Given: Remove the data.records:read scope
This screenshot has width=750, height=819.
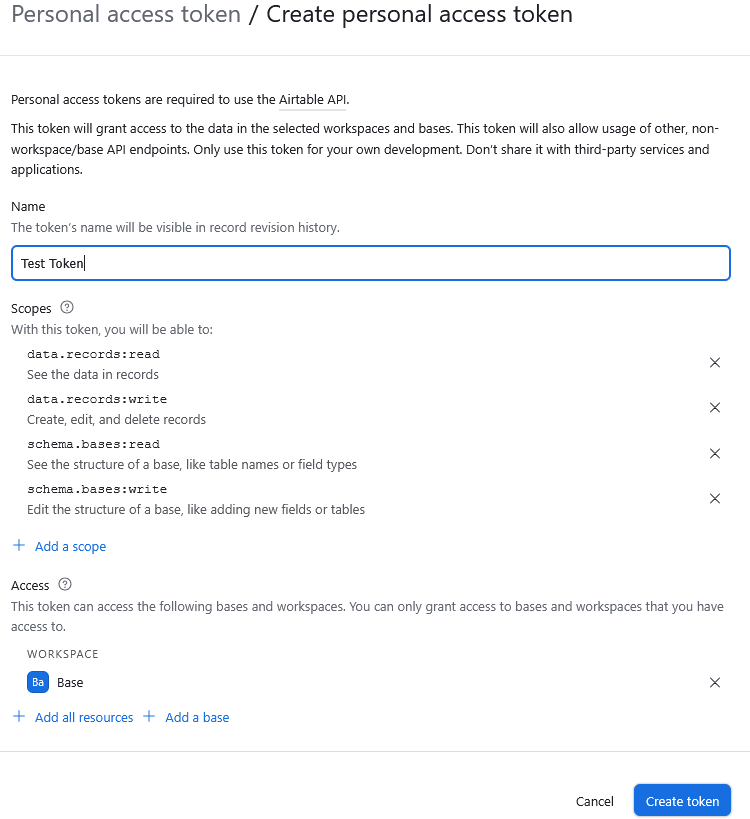Looking at the screenshot, I should click(715, 363).
